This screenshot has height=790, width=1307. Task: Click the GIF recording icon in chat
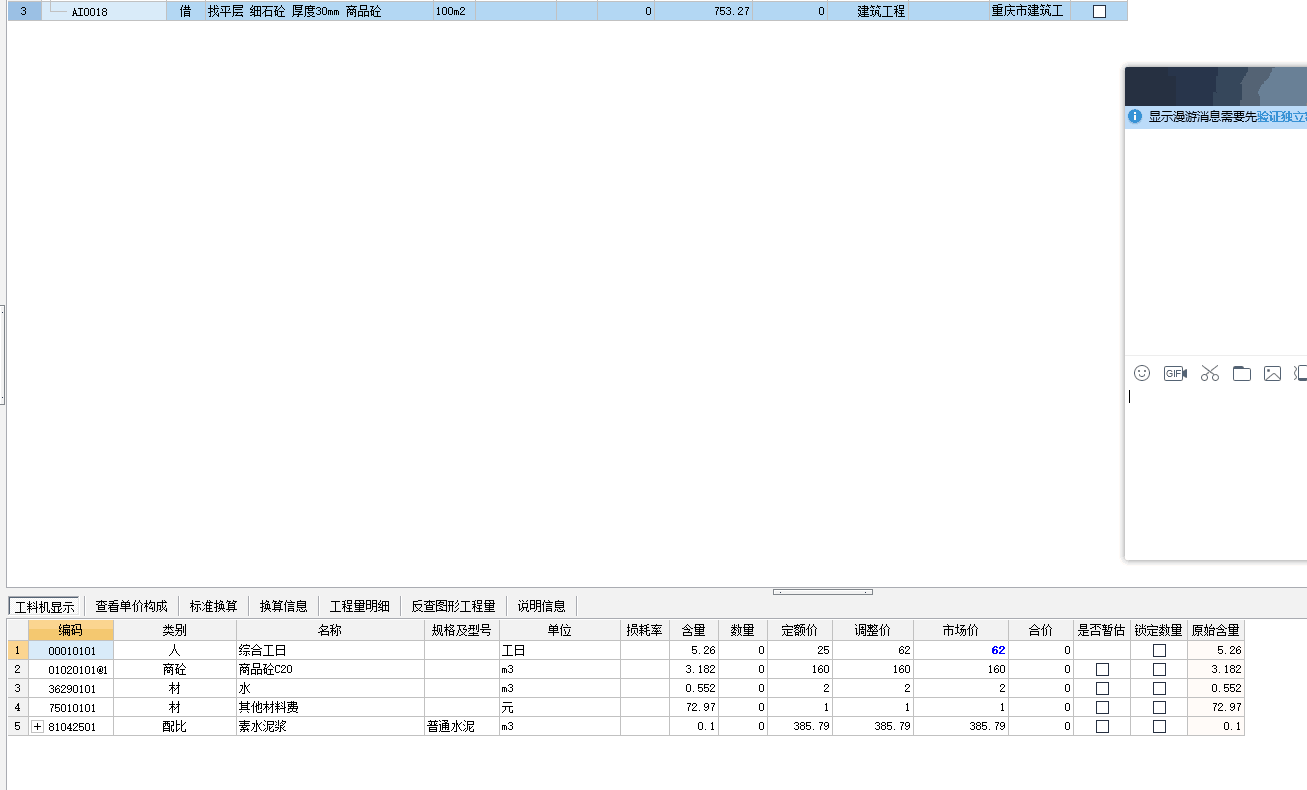1175,373
